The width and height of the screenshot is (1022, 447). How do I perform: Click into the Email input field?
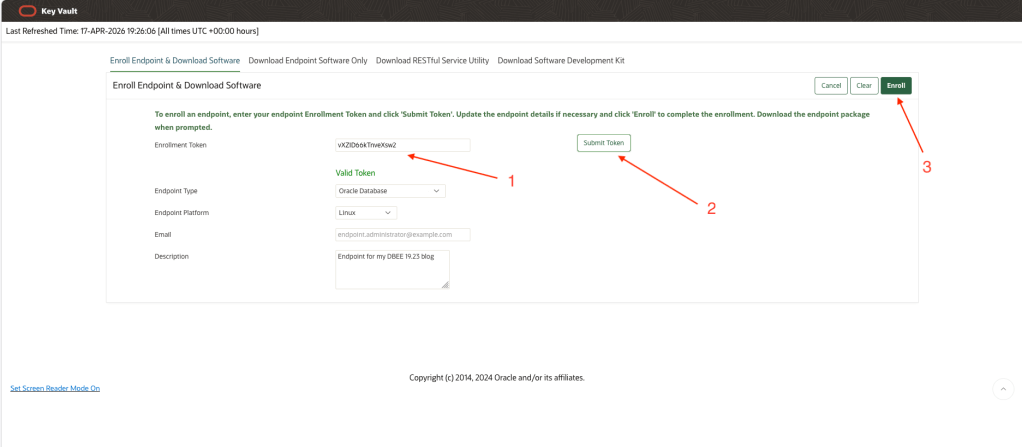[402, 234]
